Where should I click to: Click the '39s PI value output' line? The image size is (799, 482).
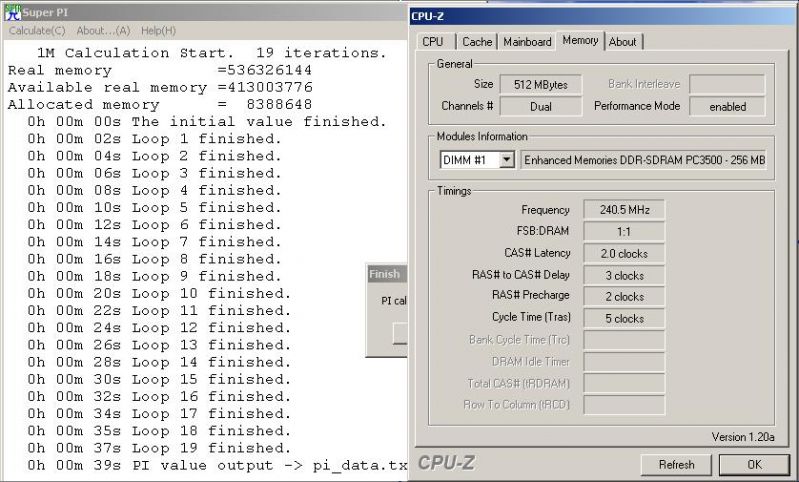point(217,466)
